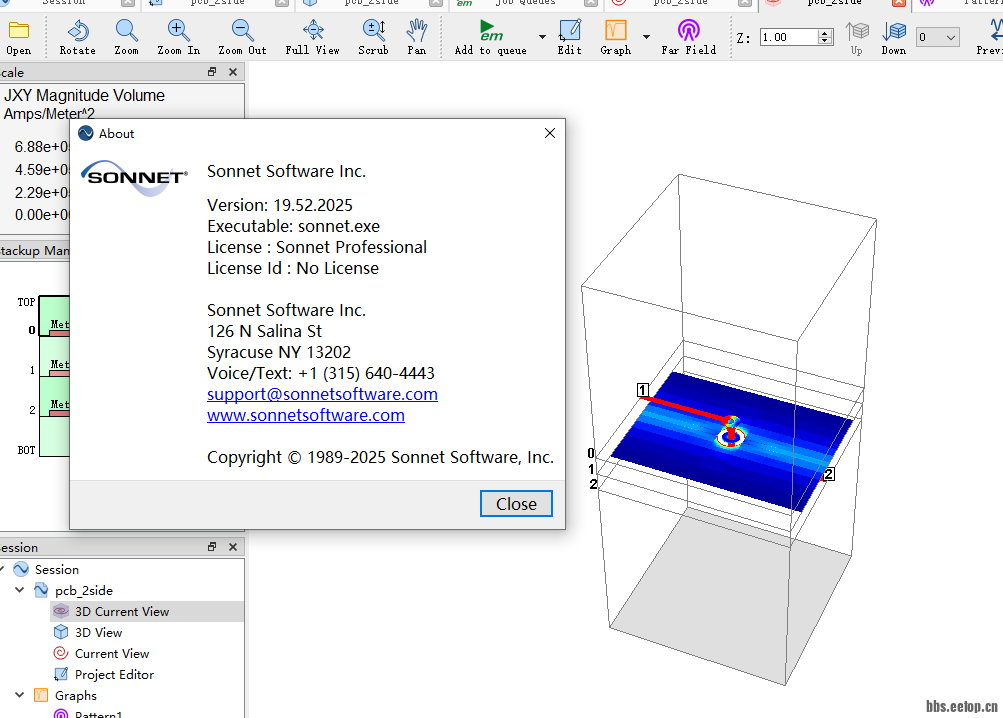Close About dialog with X button
This screenshot has width=1003, height=718.
549,133
